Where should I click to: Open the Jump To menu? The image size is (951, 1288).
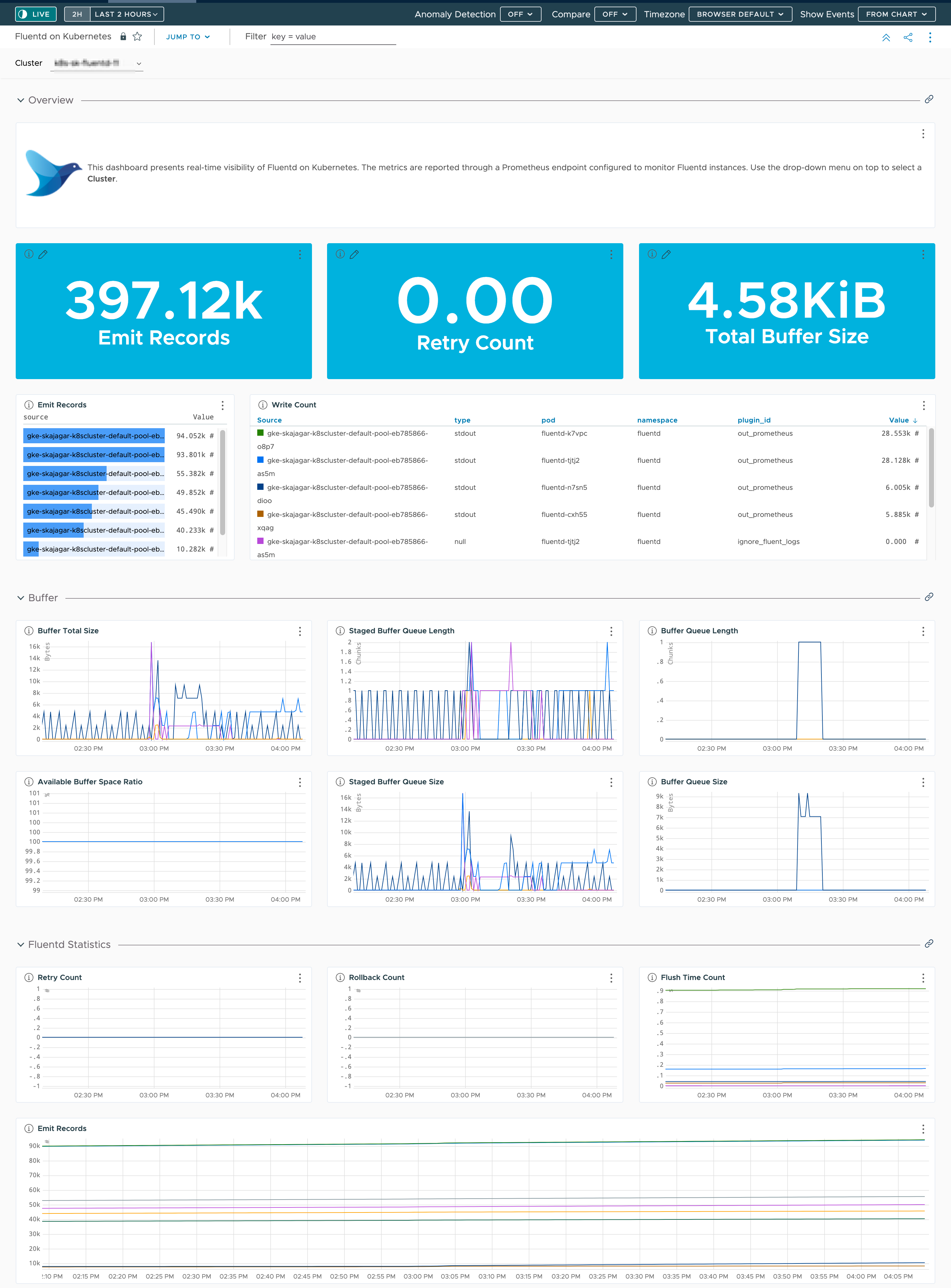pyautogui.click(x=188, y=37)
